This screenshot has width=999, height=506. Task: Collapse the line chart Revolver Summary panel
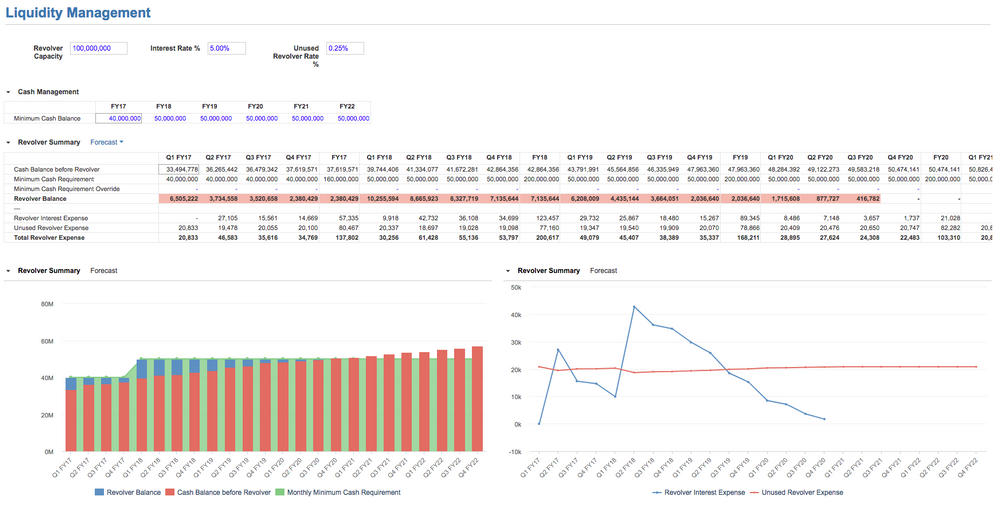coord(508,270)
